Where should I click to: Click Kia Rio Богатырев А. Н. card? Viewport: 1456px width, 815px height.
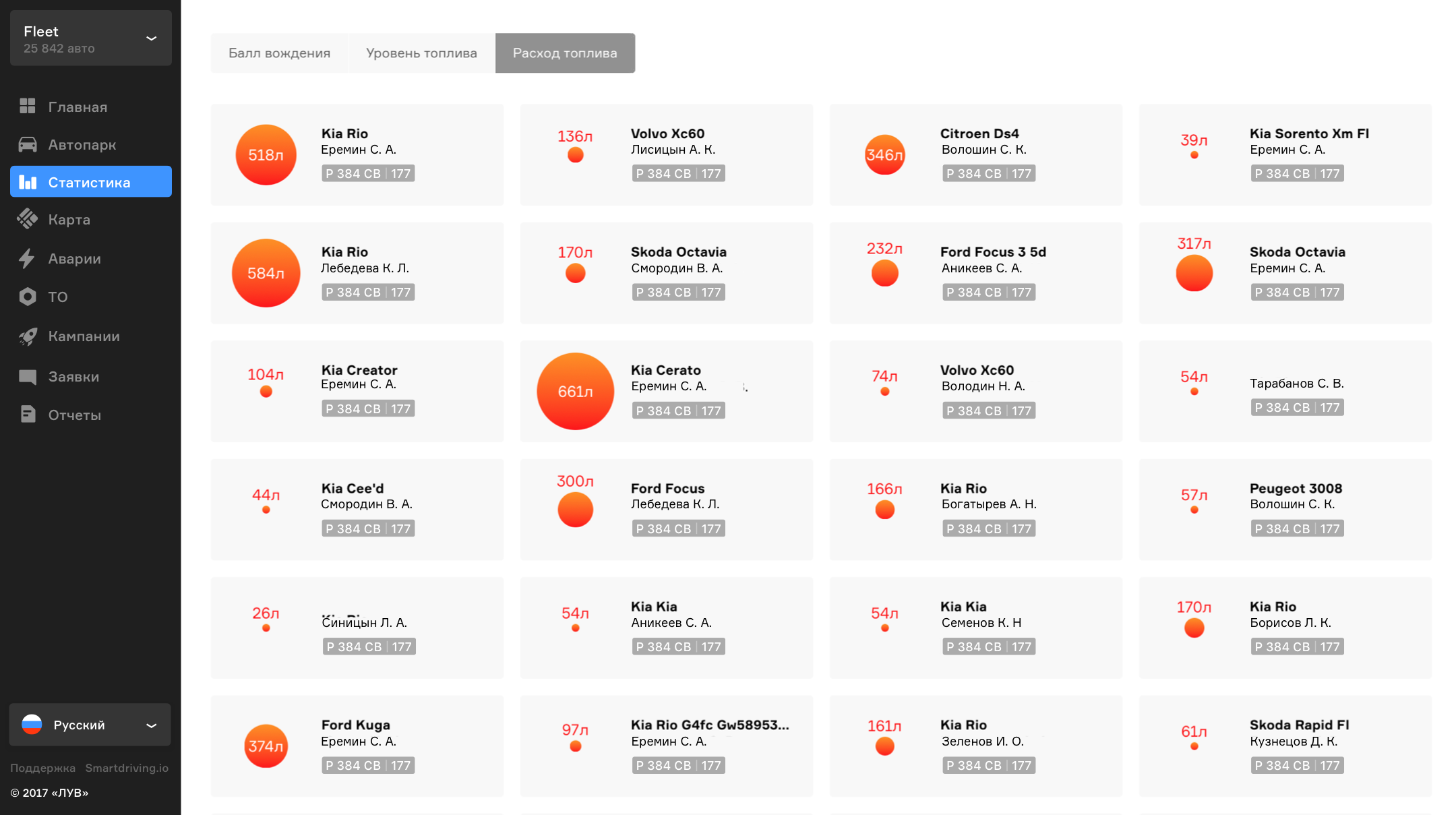tap(975, 510)
